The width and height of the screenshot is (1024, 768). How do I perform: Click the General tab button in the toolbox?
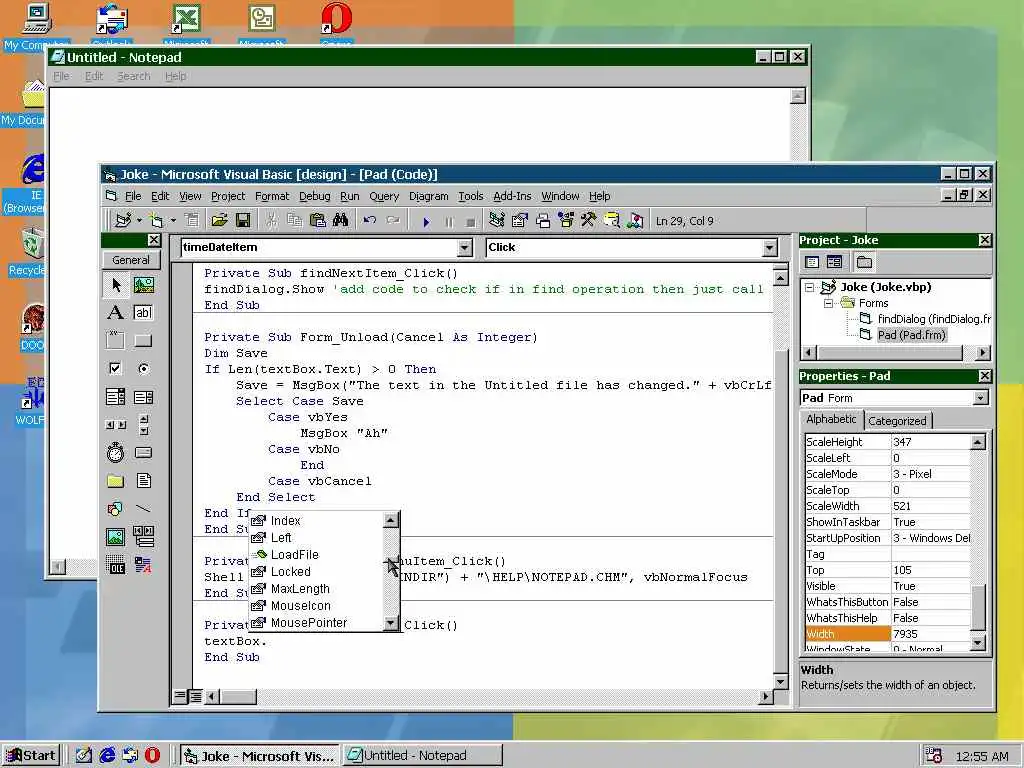pos(131,260)
